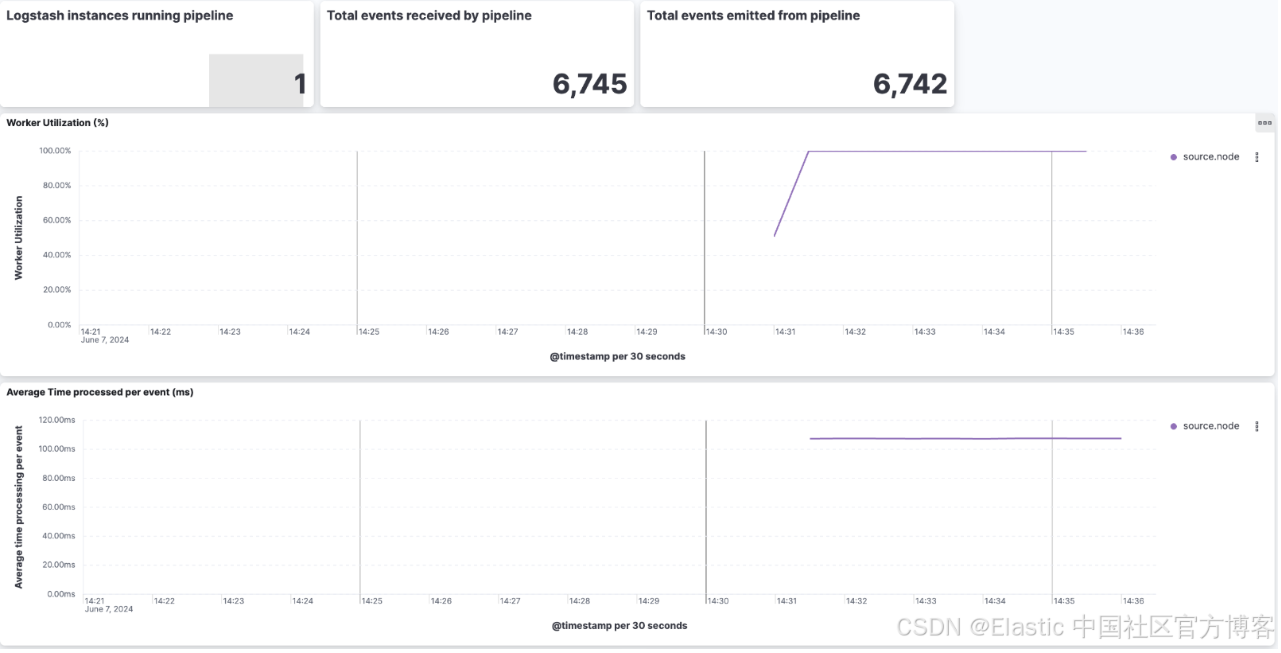
Task: Click the 6,742 total events emitted value
Action: [x=910, y=85]
